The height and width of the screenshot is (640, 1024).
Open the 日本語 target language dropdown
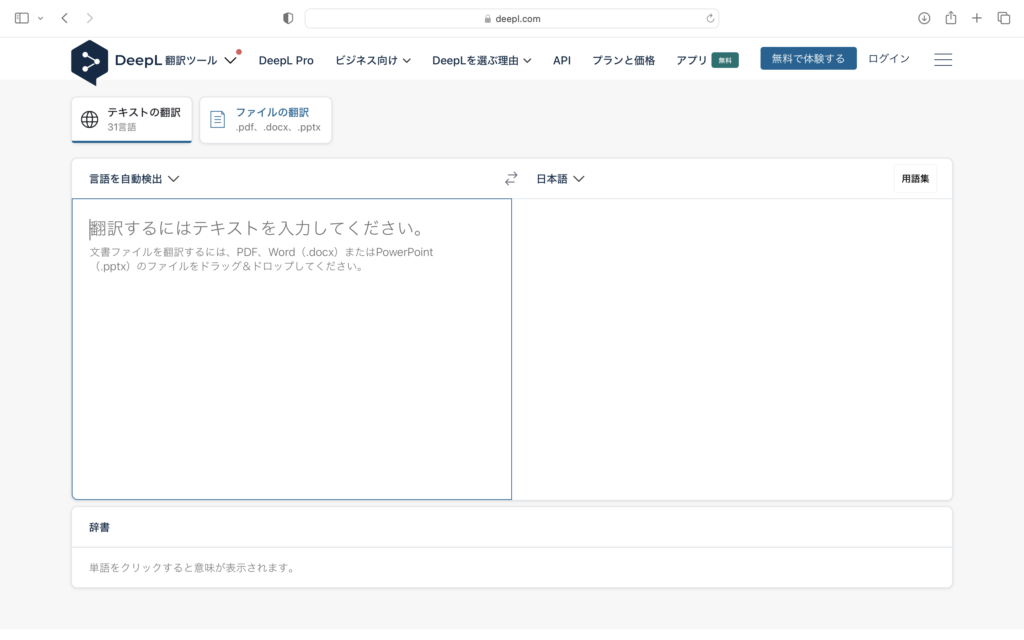(560, 178)
